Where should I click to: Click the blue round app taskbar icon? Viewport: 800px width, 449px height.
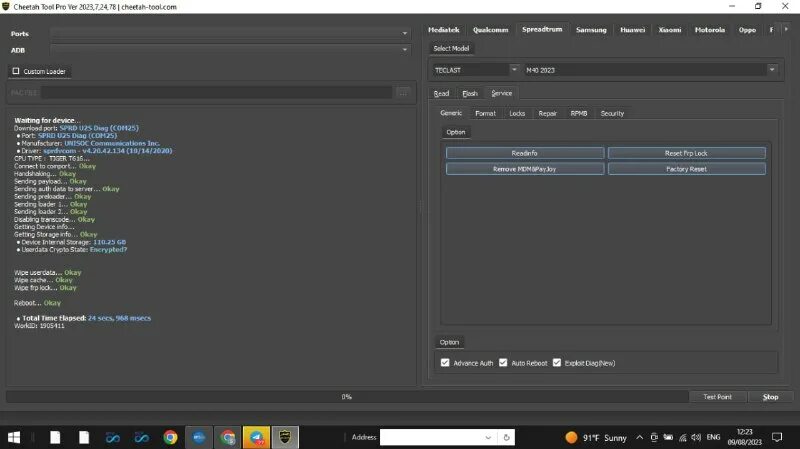tap(198, 437)
